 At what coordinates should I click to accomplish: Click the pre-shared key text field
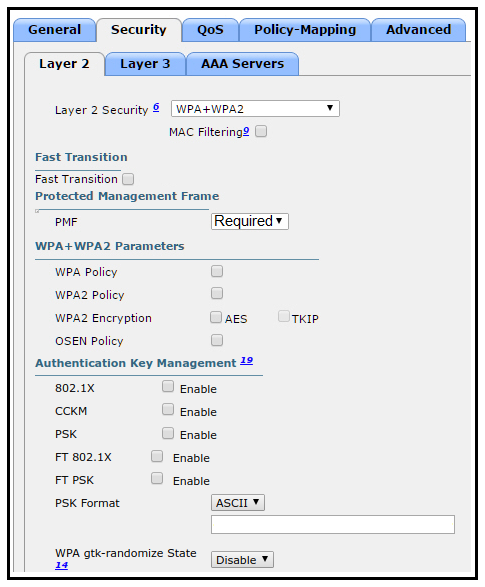click(x=333, y=524)
